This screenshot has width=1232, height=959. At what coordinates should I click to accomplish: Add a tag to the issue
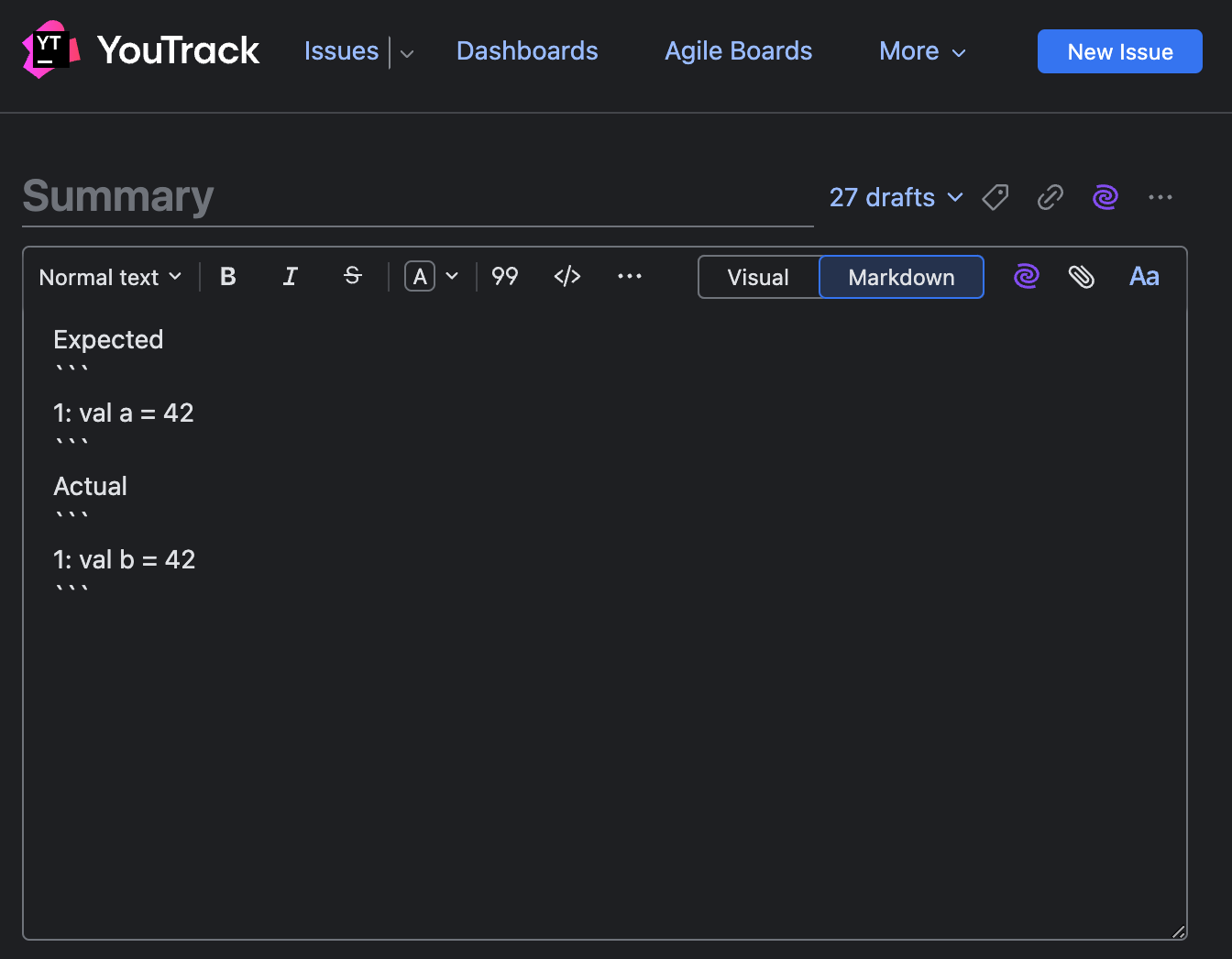pos(995,197)
